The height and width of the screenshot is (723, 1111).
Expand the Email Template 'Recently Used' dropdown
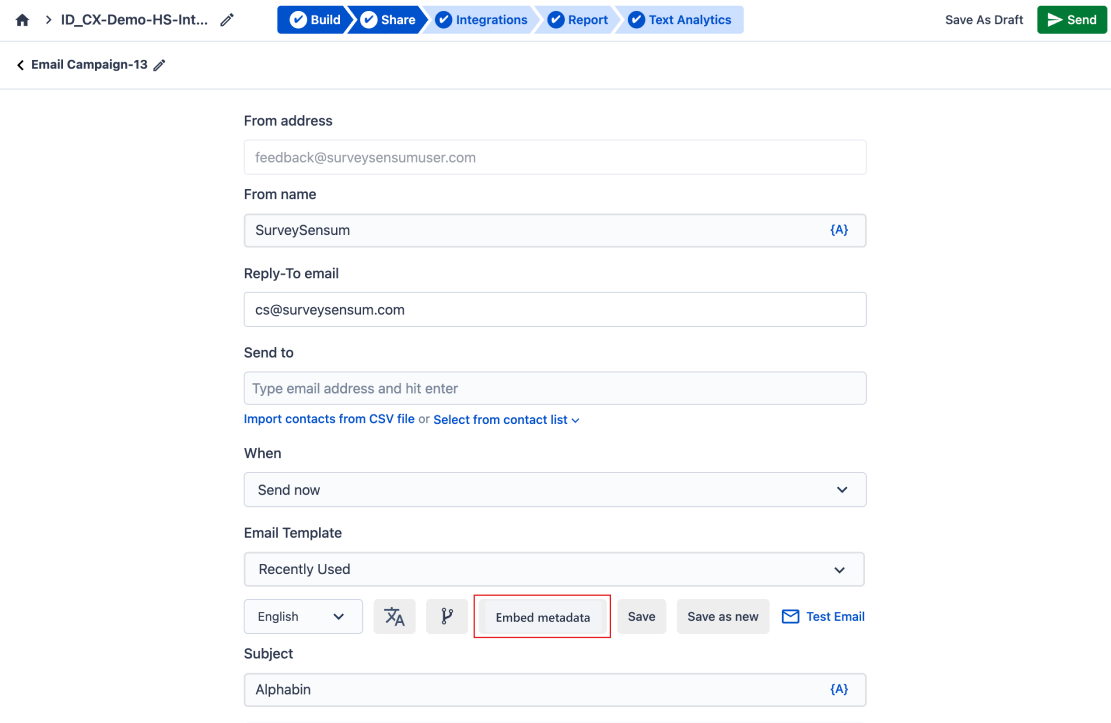click(x=554, y=569)
